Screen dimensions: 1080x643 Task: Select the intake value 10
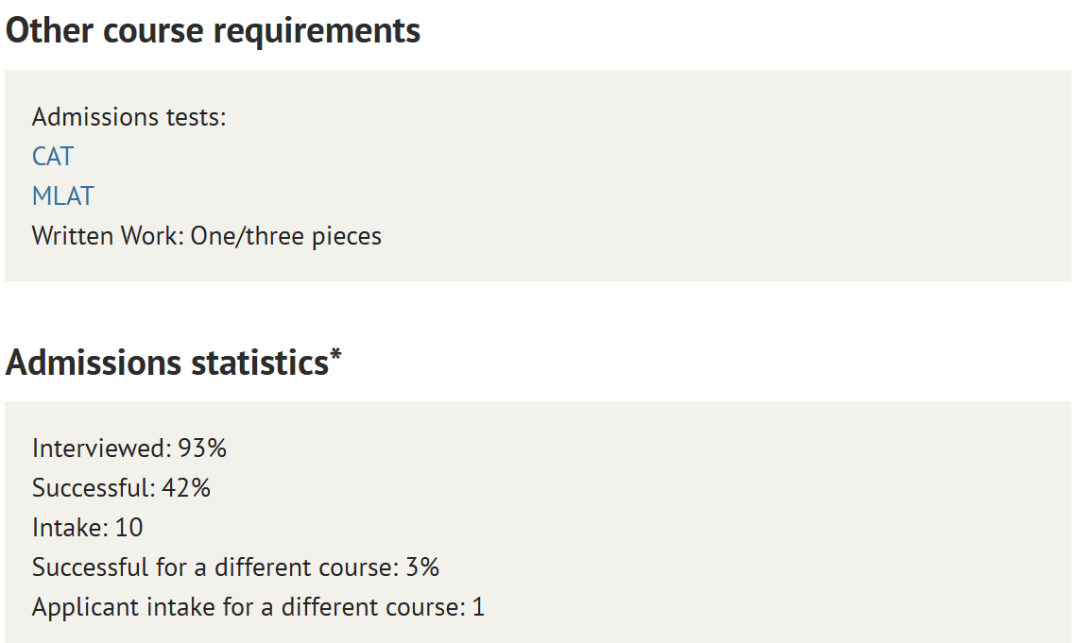129,528
